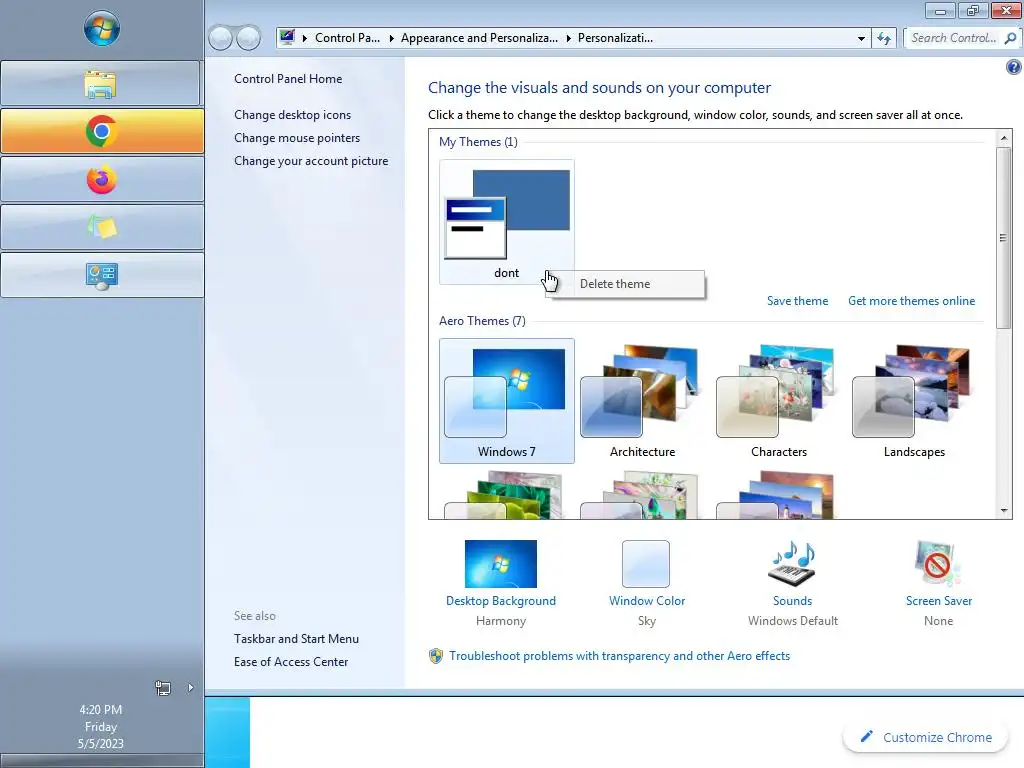This screenshot has width=1024, height=768.
Task: Focus the Search Control Panel field
Action: click(x=953, y=38)
